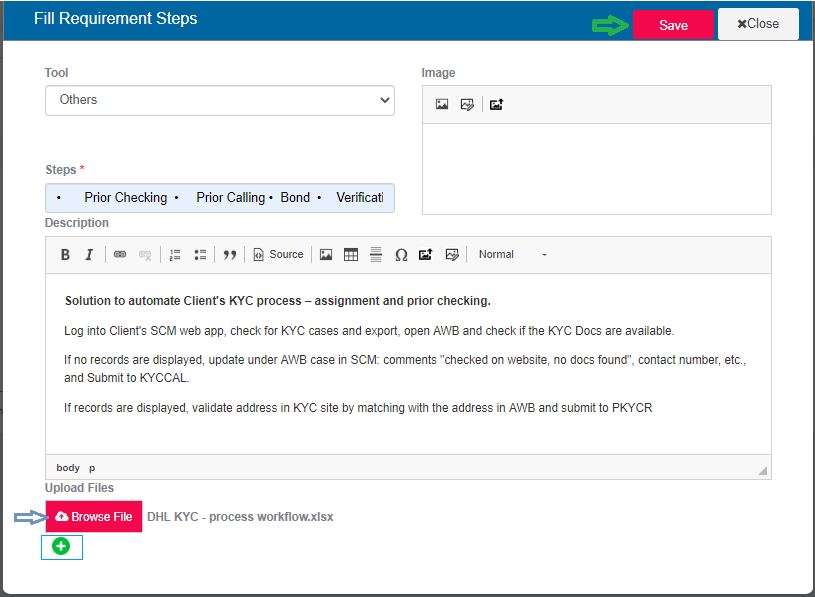The width and height of the screenshot is (815, 597).
Task: Open the Normal paragraph format dropdown
Action: pyautogui.click(x=512, y=255)
